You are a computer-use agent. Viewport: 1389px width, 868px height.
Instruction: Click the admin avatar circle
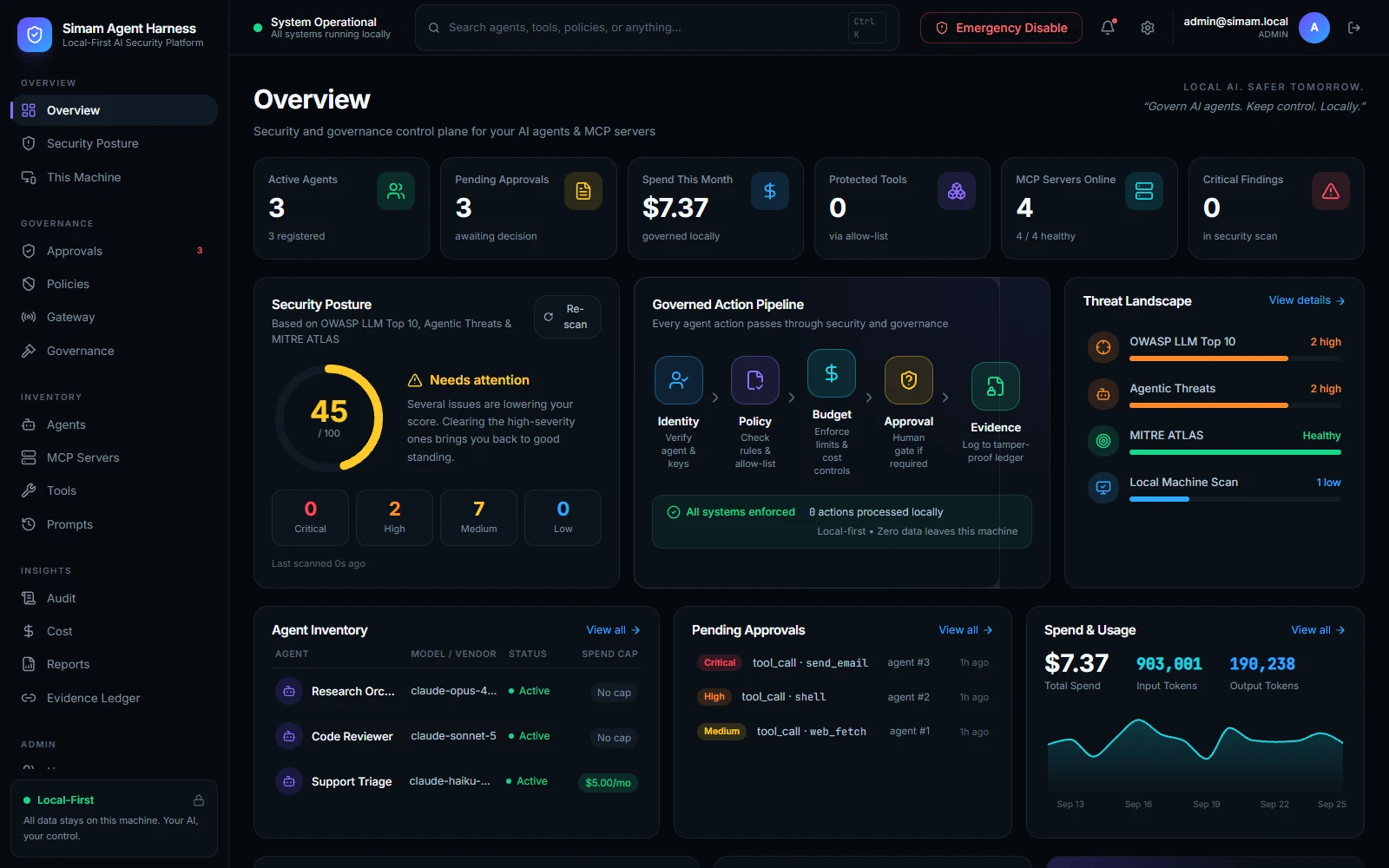(1314, 28)
